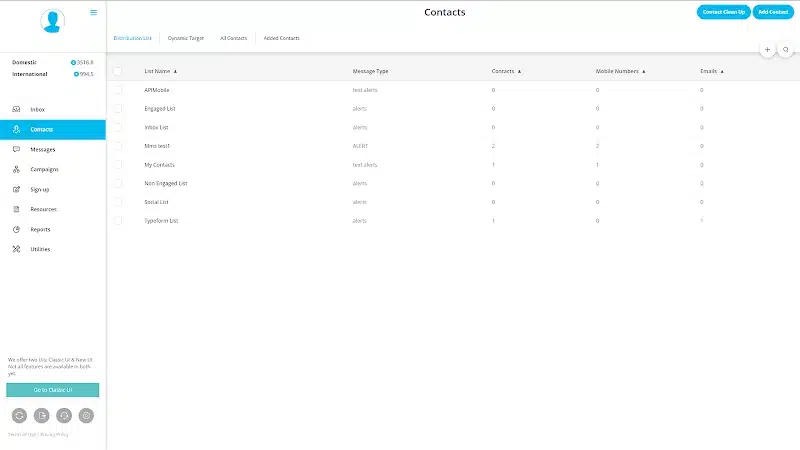Click the search magnifier icon above table
The width and height of the screenshot is (800, 450).
click(787, 49)
